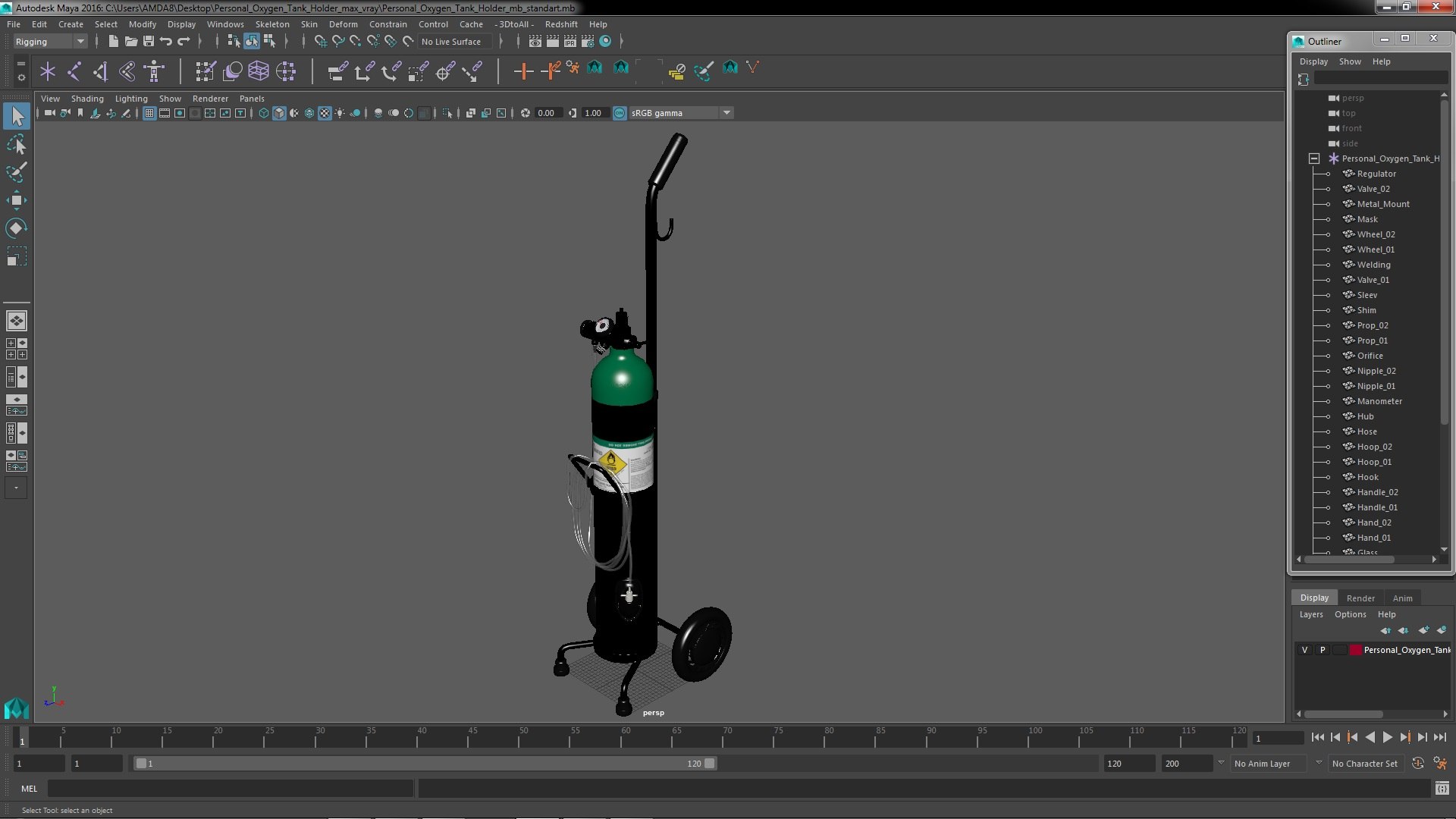The width and height of the screenshot is (1456, 819).
Task: Click the Create Lattice shelf icon
Action: pyautogui.click(x=259, y=72)
